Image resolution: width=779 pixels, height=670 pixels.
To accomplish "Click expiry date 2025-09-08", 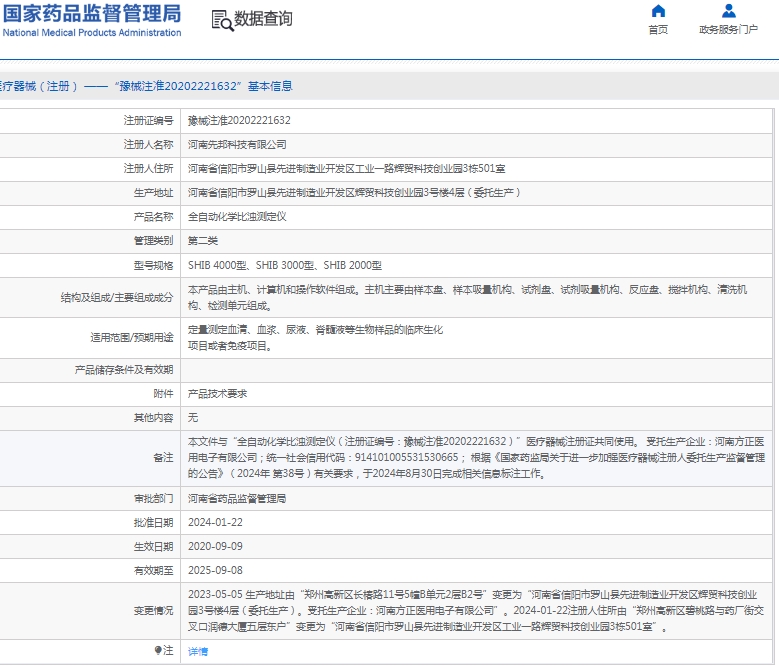I will [x=215, y=571].
